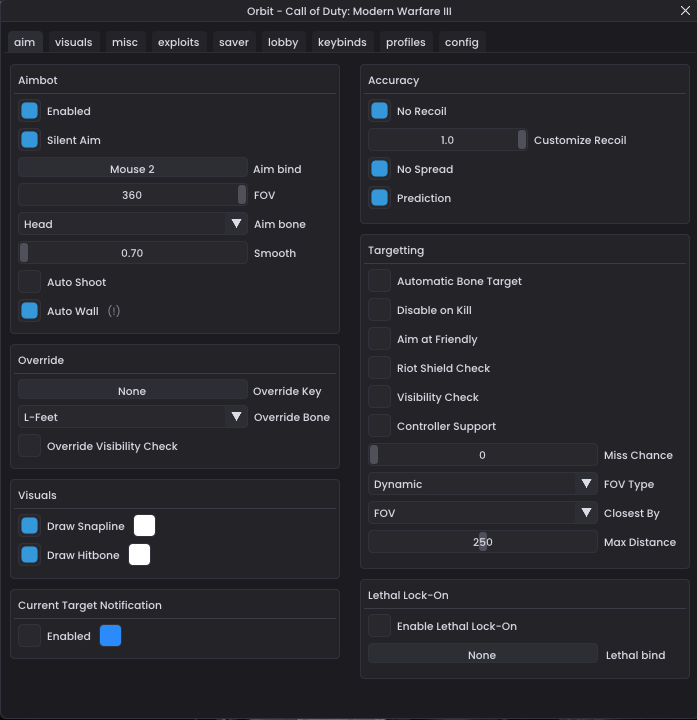Toggle the Draw Hitbone checkbox
Viewport: 697px width, 720px height.
[29, 555]
